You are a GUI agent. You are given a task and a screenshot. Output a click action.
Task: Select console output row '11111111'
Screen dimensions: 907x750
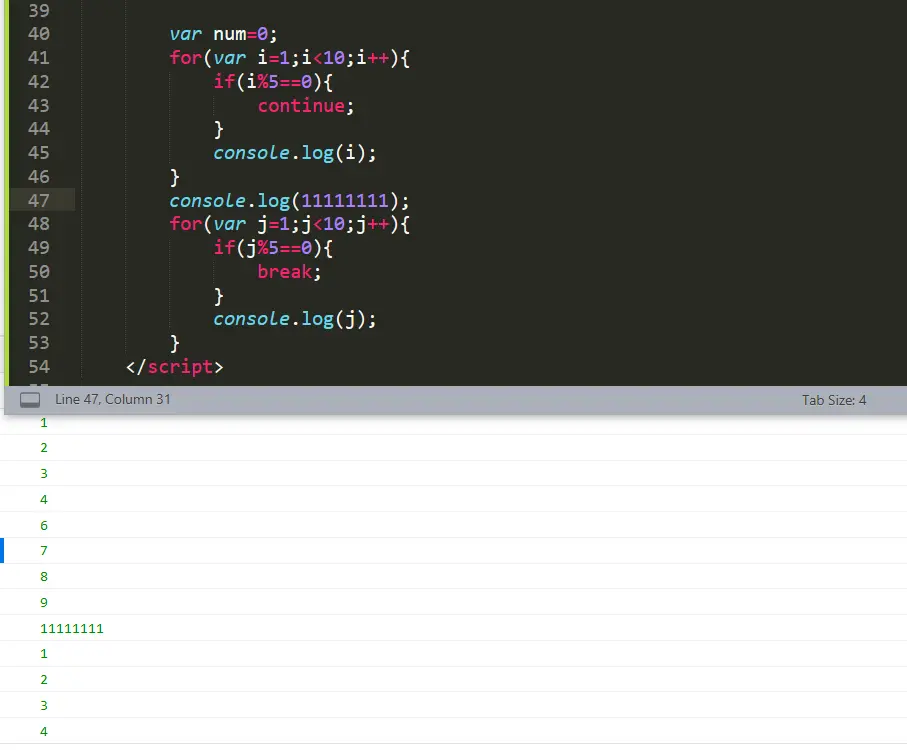[x=454, y=628]
